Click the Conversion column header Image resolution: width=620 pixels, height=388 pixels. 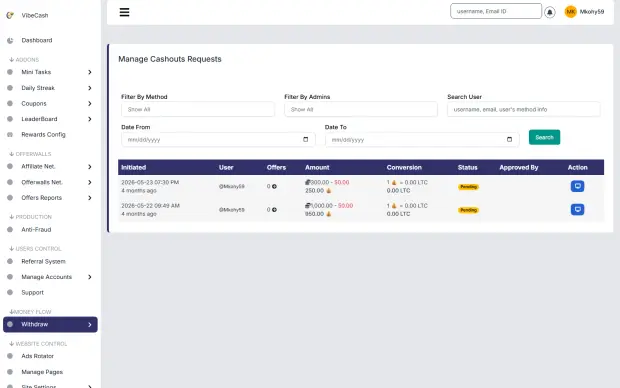[404, 167]
